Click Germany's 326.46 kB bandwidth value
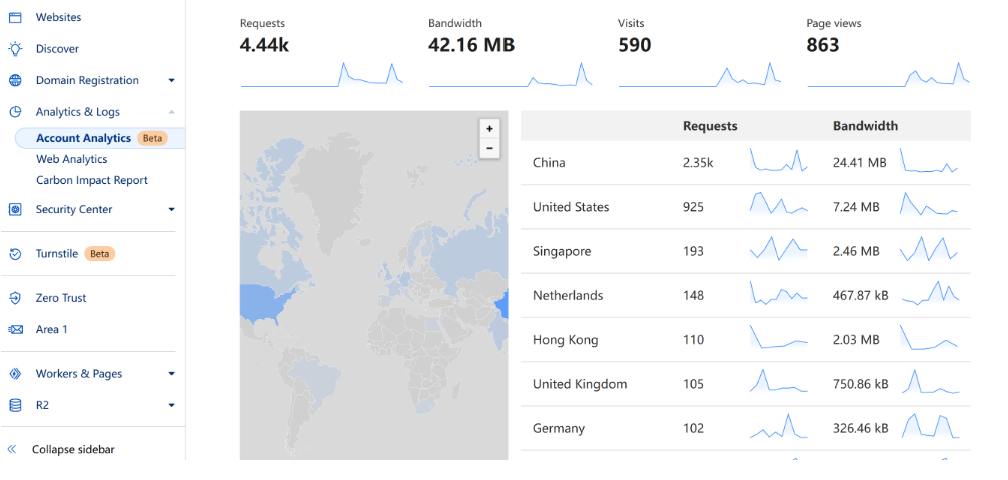Image resolution: width=1008 pixels, height=480 pixels. point(861,429)
